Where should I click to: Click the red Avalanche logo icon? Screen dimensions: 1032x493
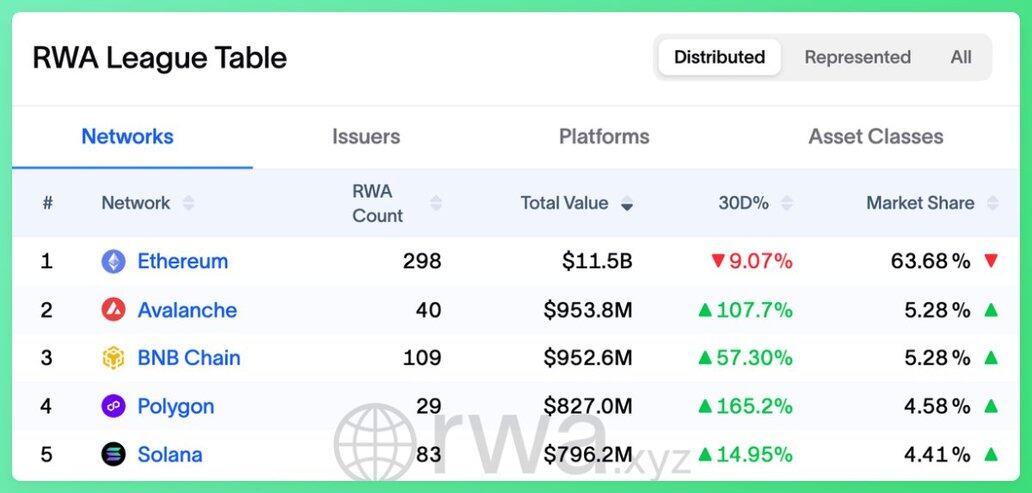point(114,310)
